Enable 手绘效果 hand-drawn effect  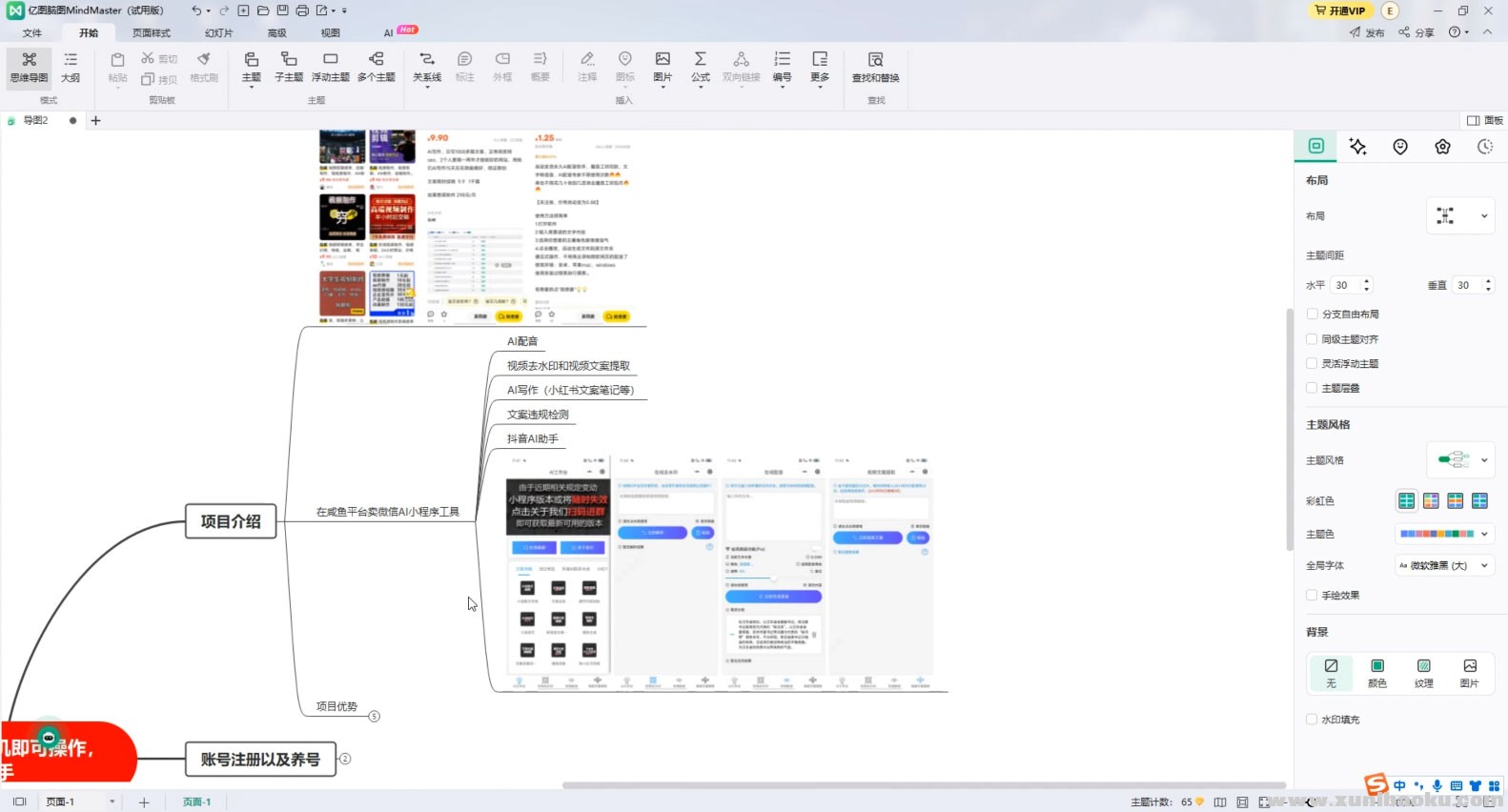point(1313,595)
